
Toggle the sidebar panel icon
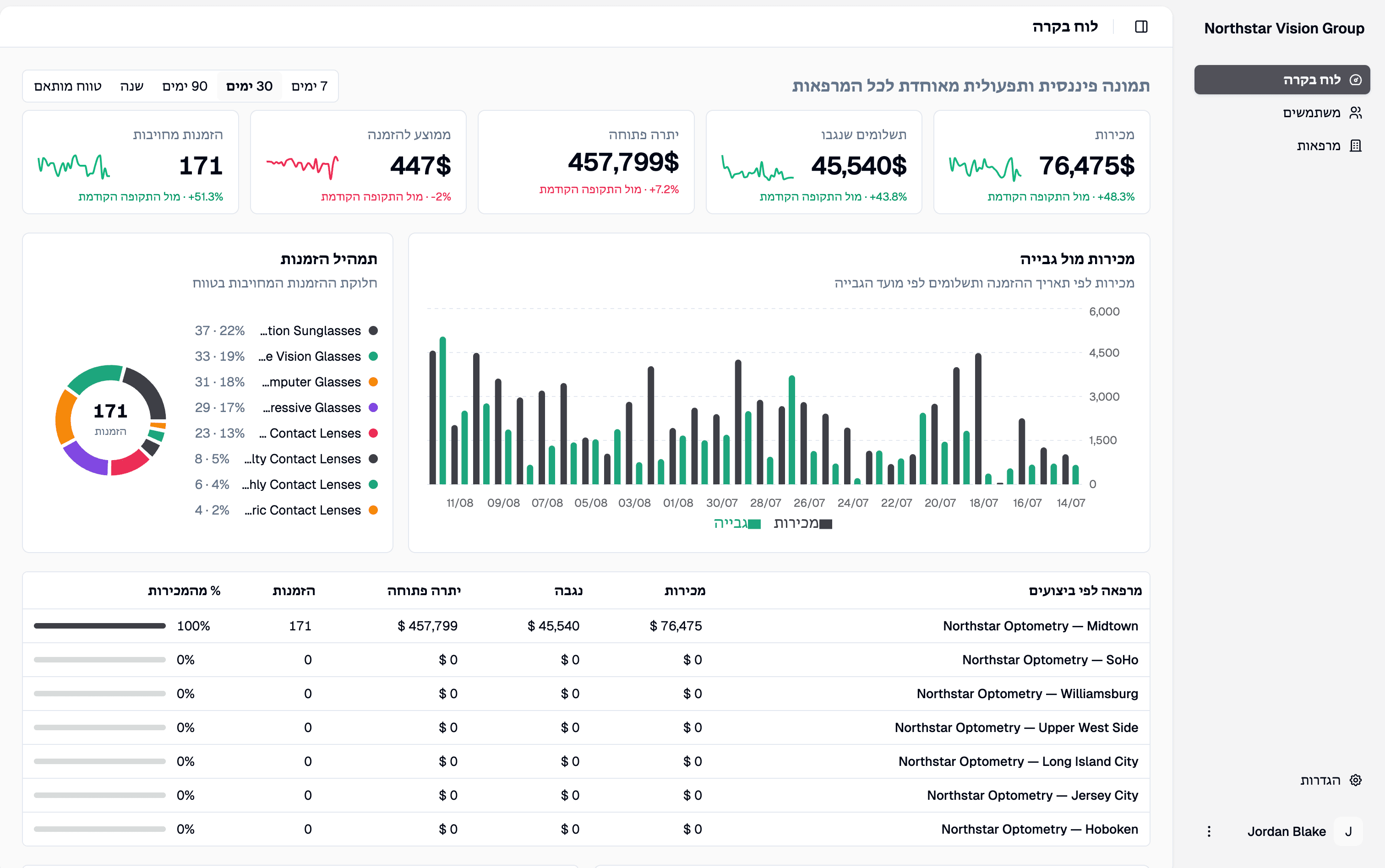pyautogui.click(x=1141, y=27)
